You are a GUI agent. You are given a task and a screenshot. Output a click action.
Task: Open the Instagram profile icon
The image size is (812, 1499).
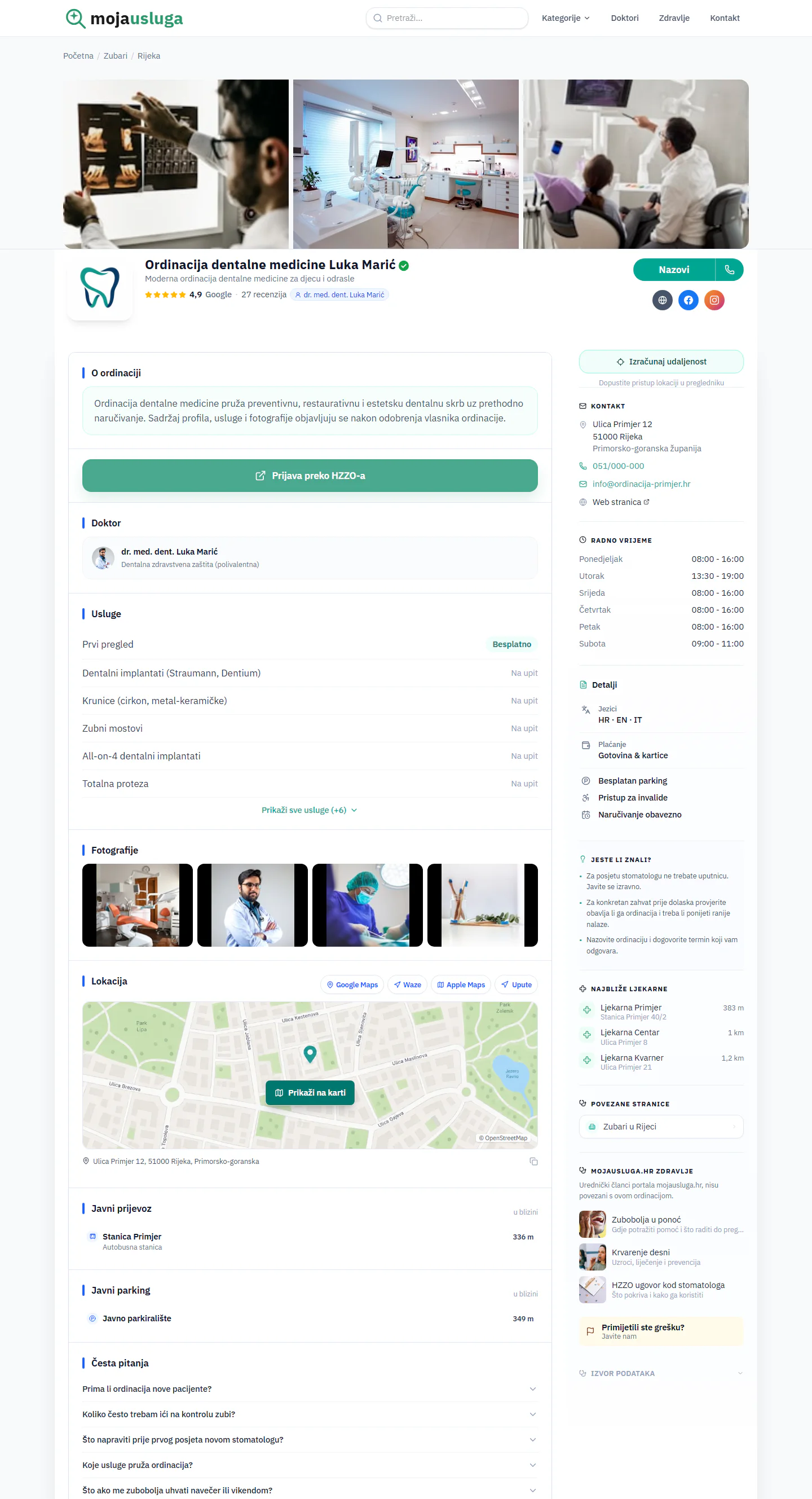point(714,300)
